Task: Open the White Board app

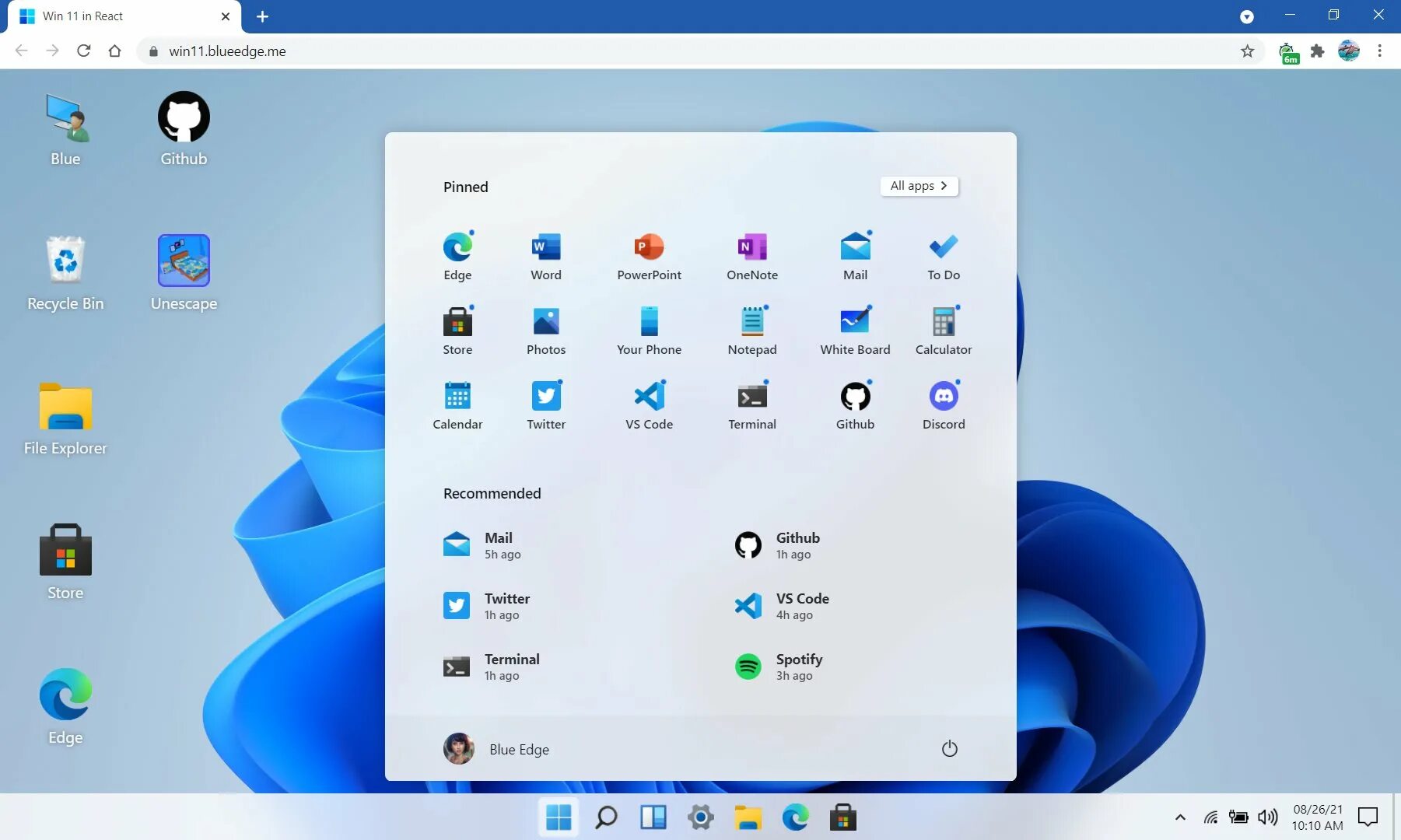Action: [x=855, y=331]
